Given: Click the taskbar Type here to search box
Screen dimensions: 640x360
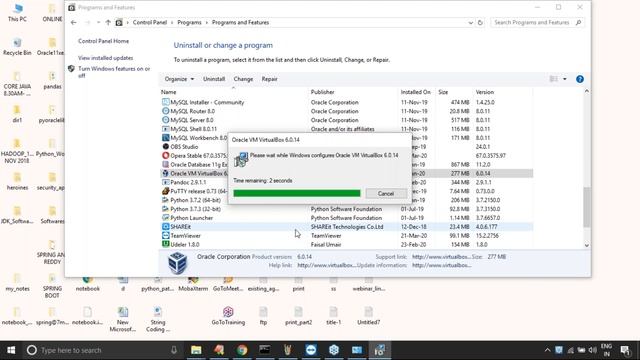Looking at the screenshot, I should (102, 350).
